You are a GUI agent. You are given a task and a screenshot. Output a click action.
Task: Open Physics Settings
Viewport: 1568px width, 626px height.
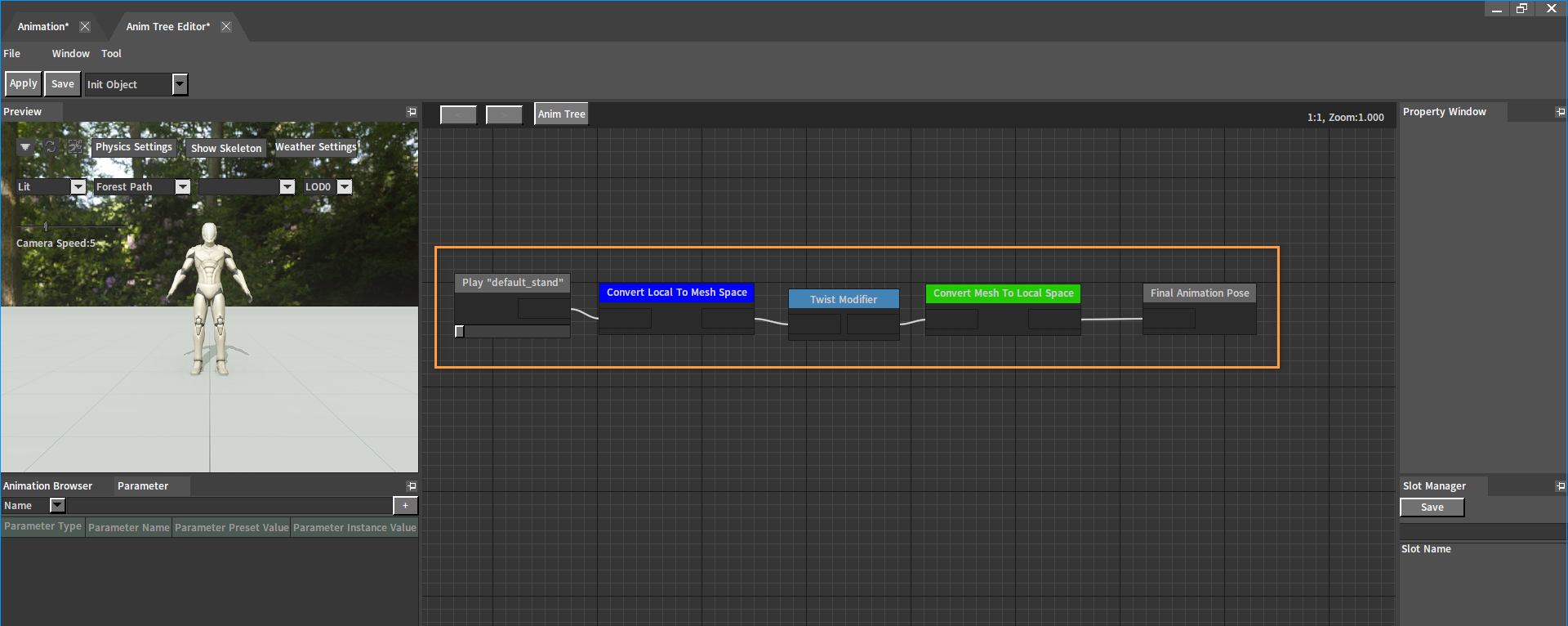coord(134,147)
